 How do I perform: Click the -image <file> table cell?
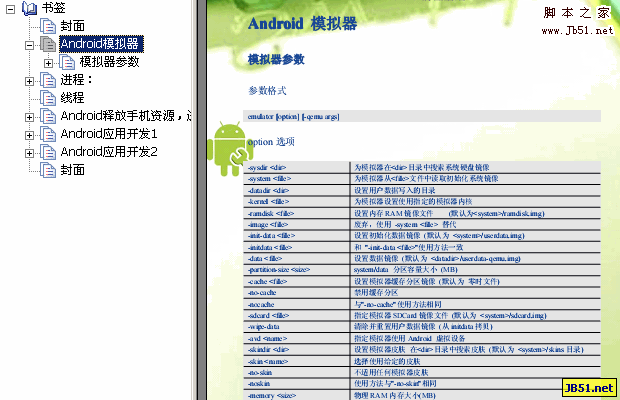point(297,225)
